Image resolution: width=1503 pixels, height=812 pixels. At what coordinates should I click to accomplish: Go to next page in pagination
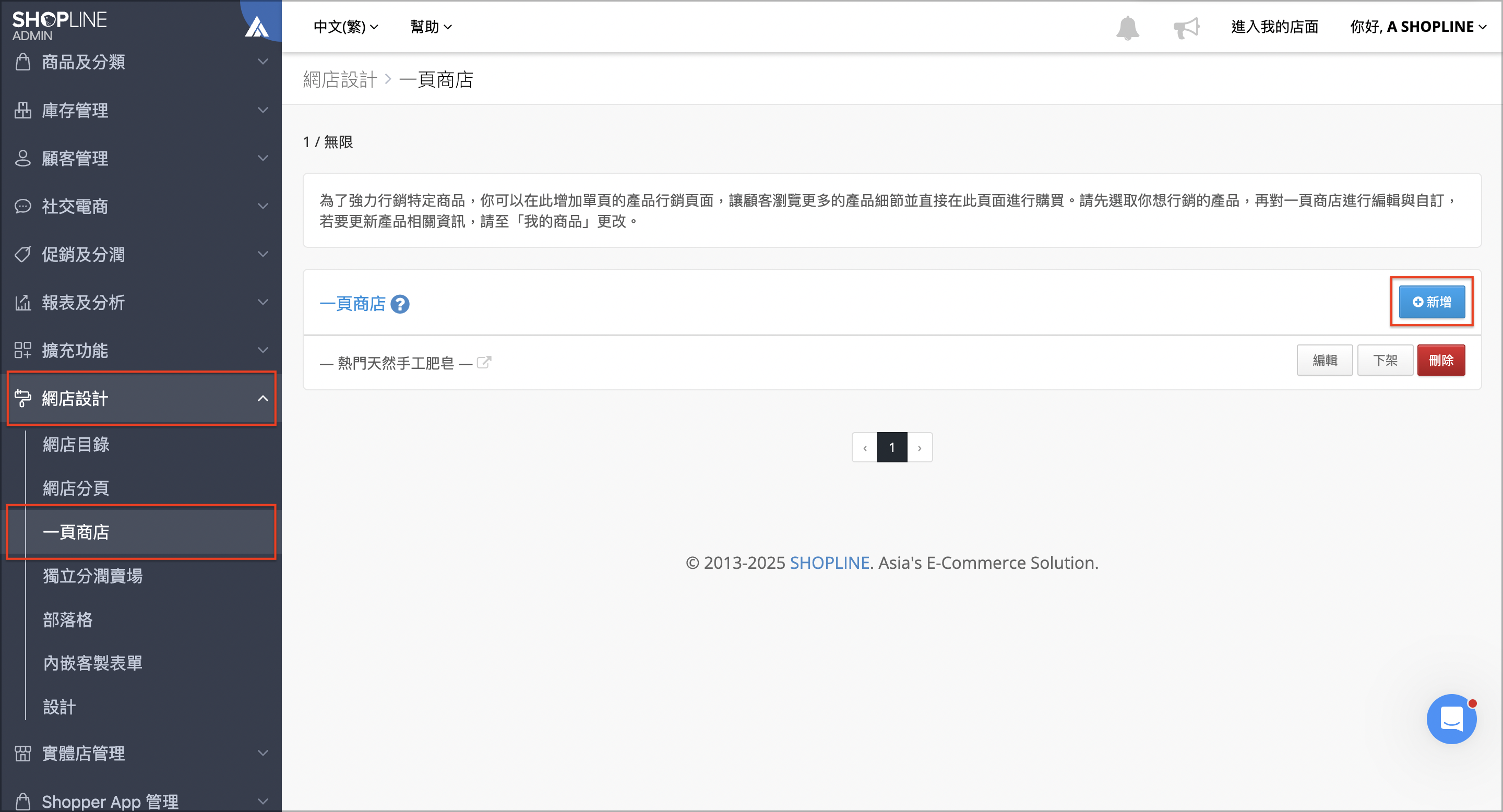click(x=920, y=447)
